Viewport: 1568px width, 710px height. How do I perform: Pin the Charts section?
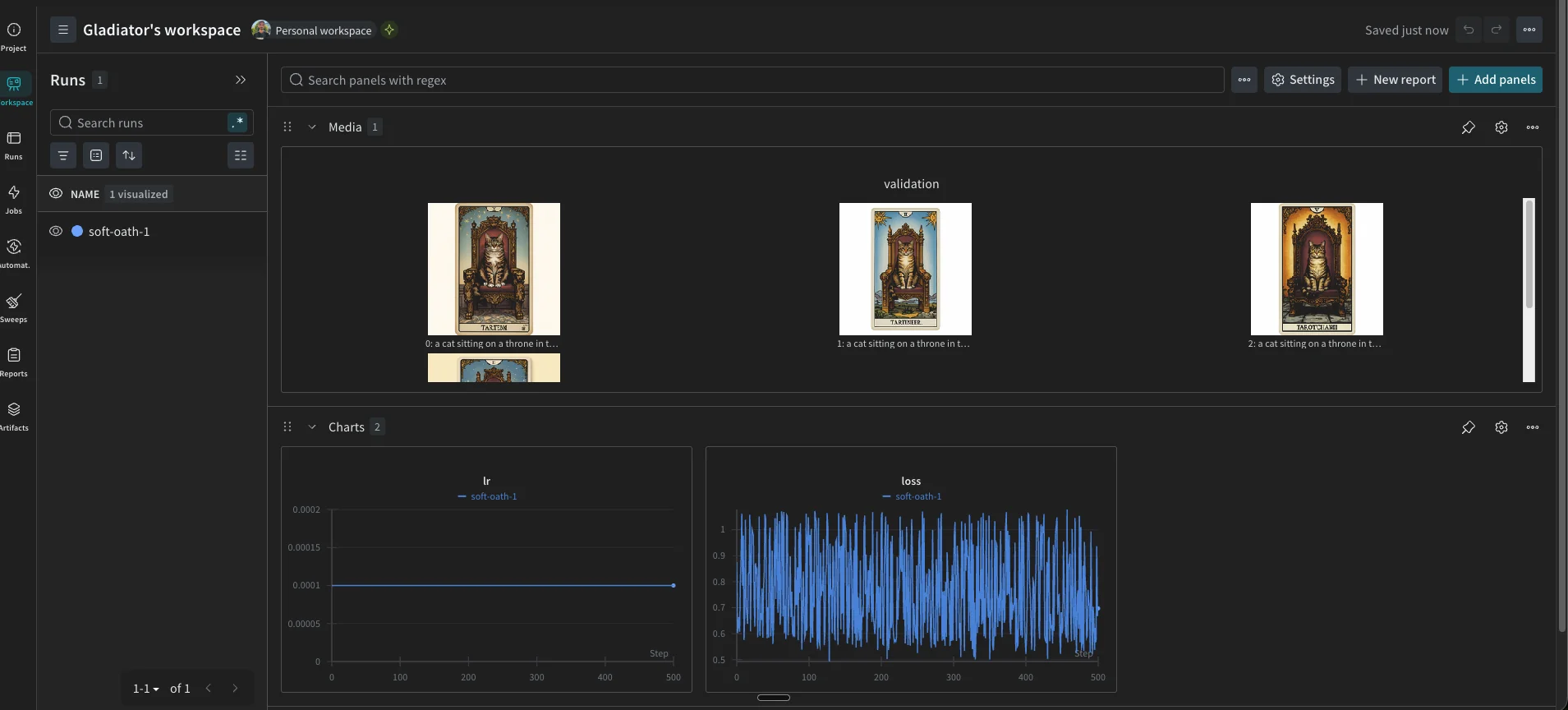coord(1469,427)
